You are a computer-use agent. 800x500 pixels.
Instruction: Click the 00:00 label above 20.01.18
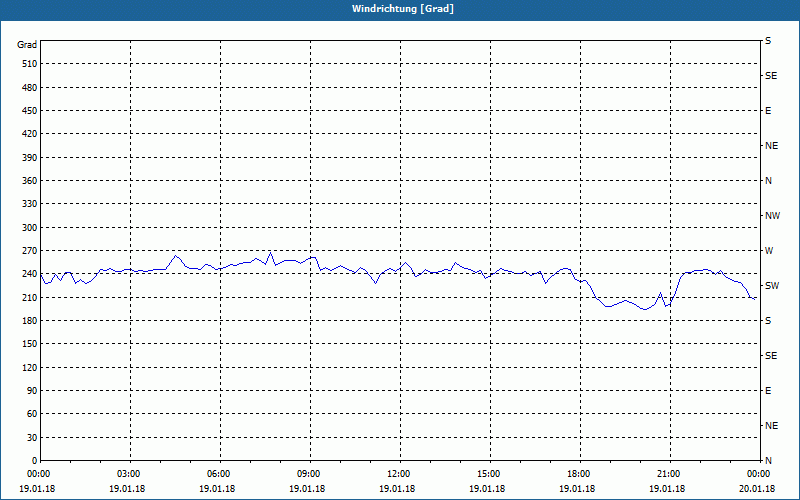[x=759, y=474]
